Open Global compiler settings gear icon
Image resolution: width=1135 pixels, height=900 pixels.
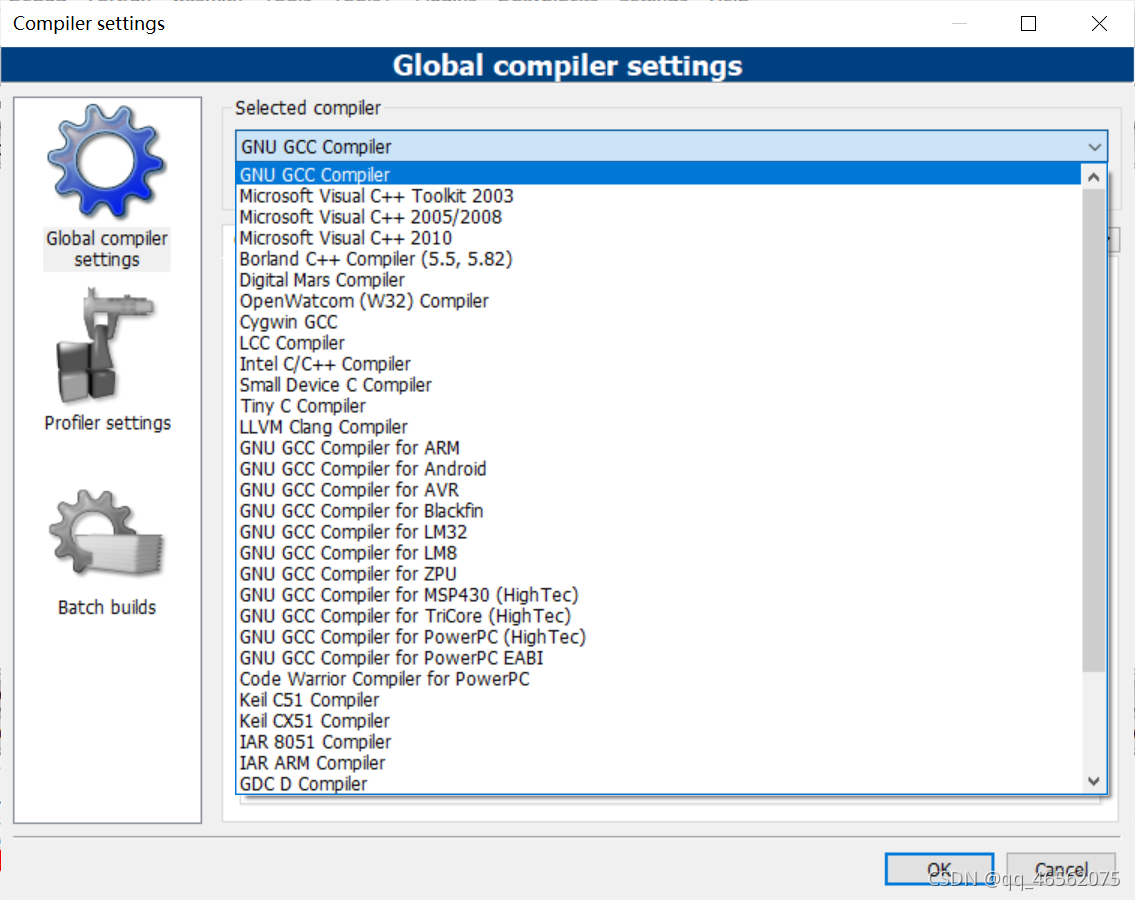click(106, 162)
